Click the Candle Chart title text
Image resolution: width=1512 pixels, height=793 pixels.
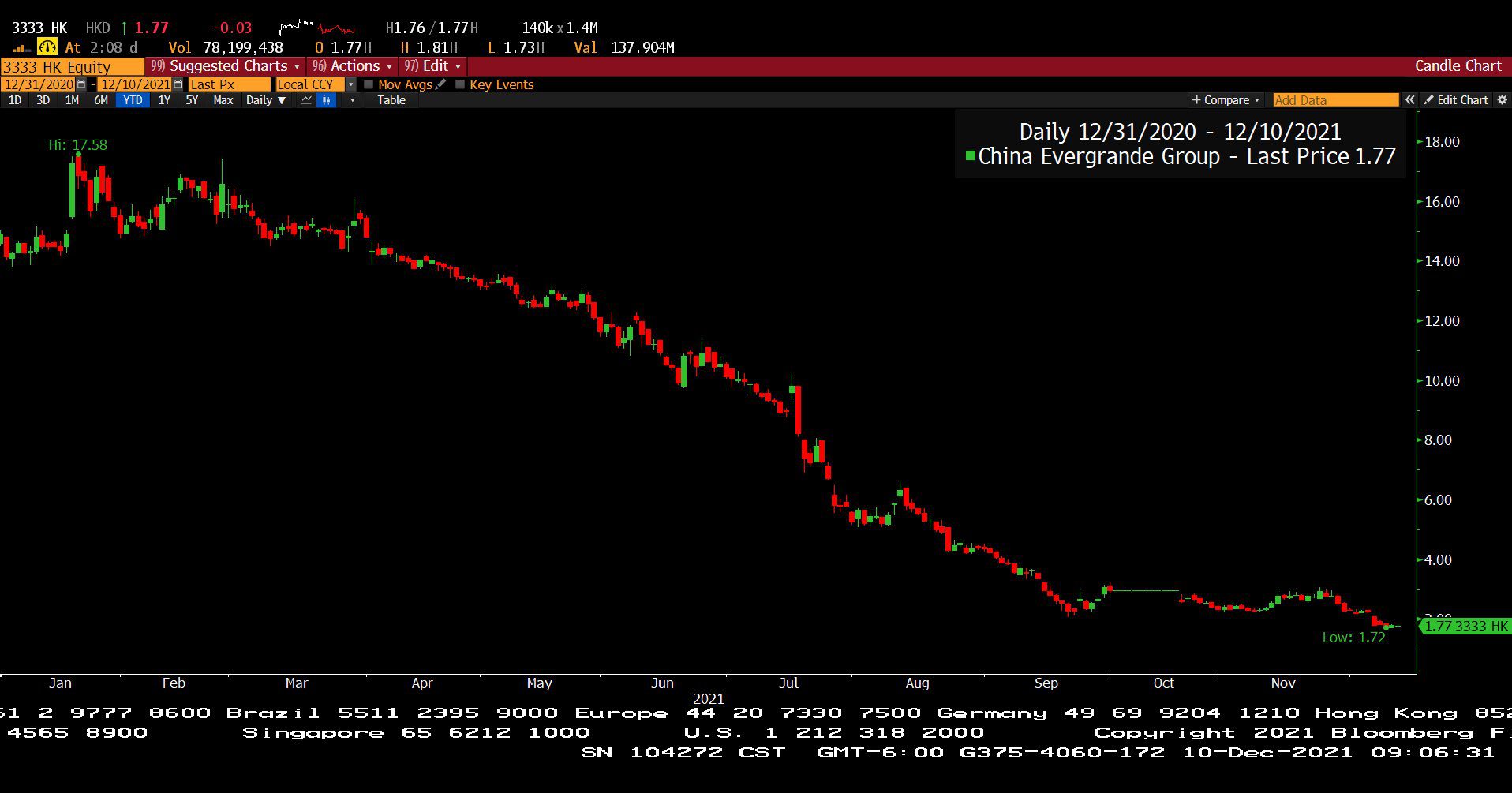(x=1458, y=66)
